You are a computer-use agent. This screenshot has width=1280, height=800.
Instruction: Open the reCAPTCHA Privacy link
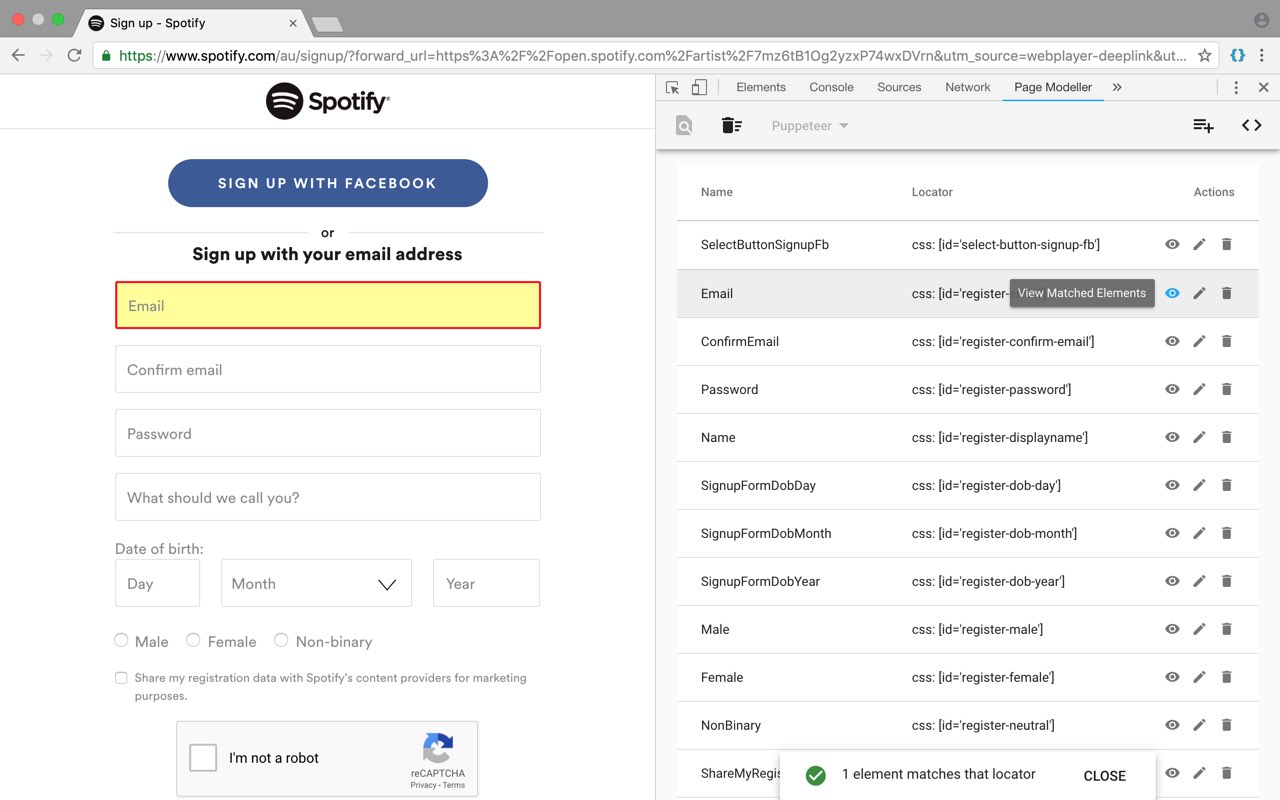coord(423,786)
